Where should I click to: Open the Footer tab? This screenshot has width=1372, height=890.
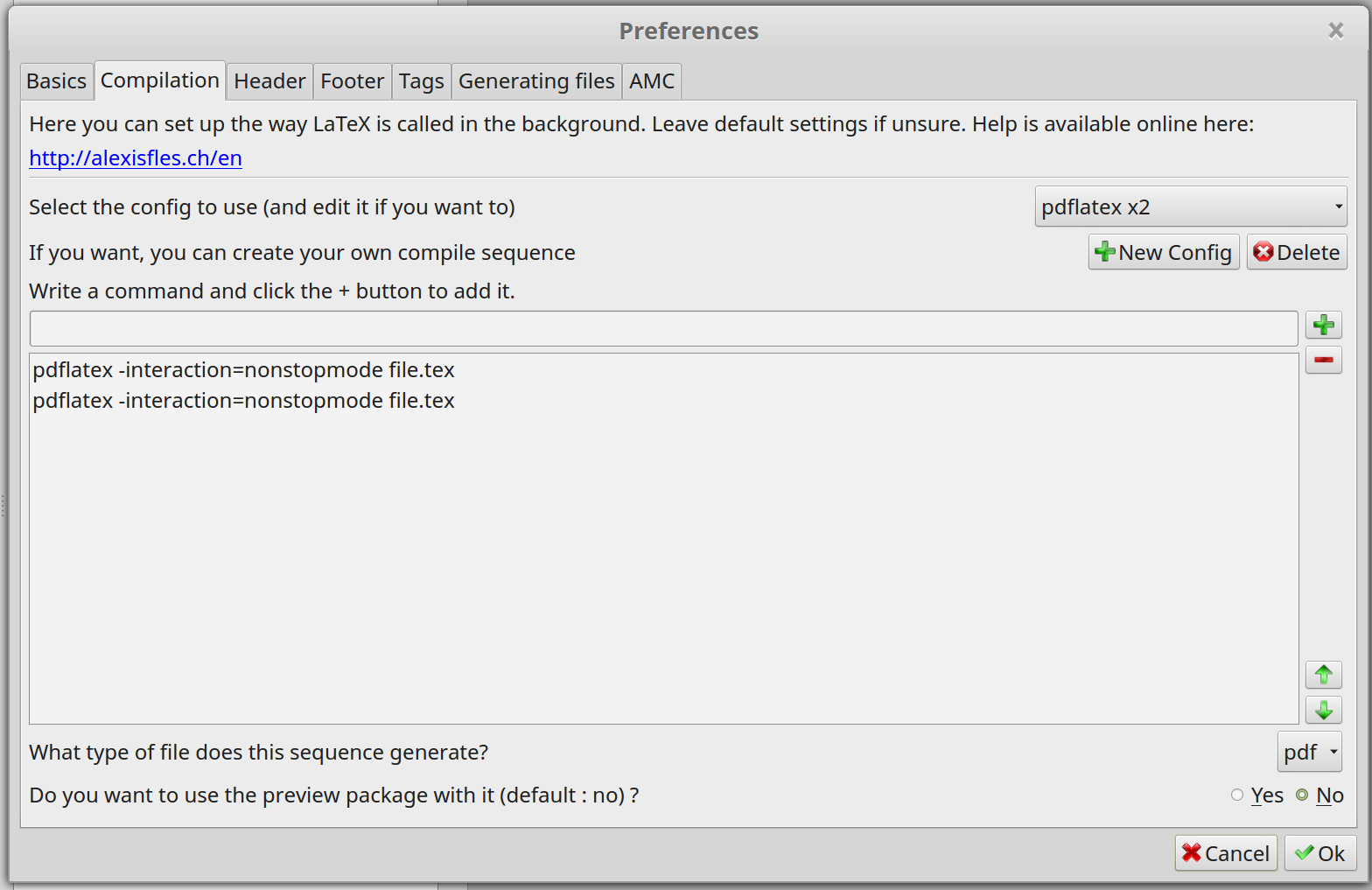(353, 81)
